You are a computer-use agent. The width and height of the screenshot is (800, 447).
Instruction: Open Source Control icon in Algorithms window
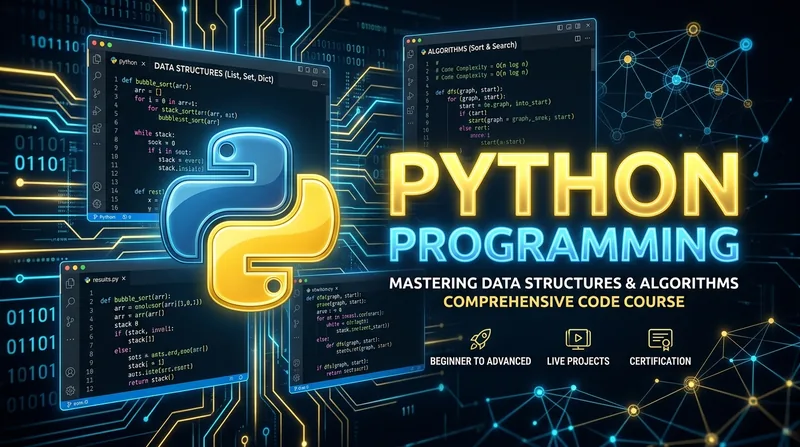click(x=411, y=82)
